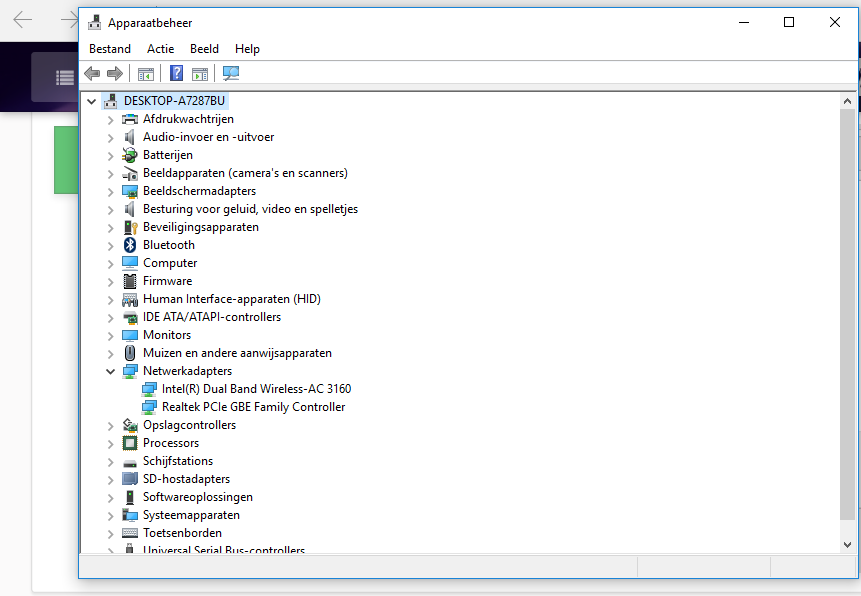Open the Help menu
Screen dimensions: 861x596
point(247,49)
